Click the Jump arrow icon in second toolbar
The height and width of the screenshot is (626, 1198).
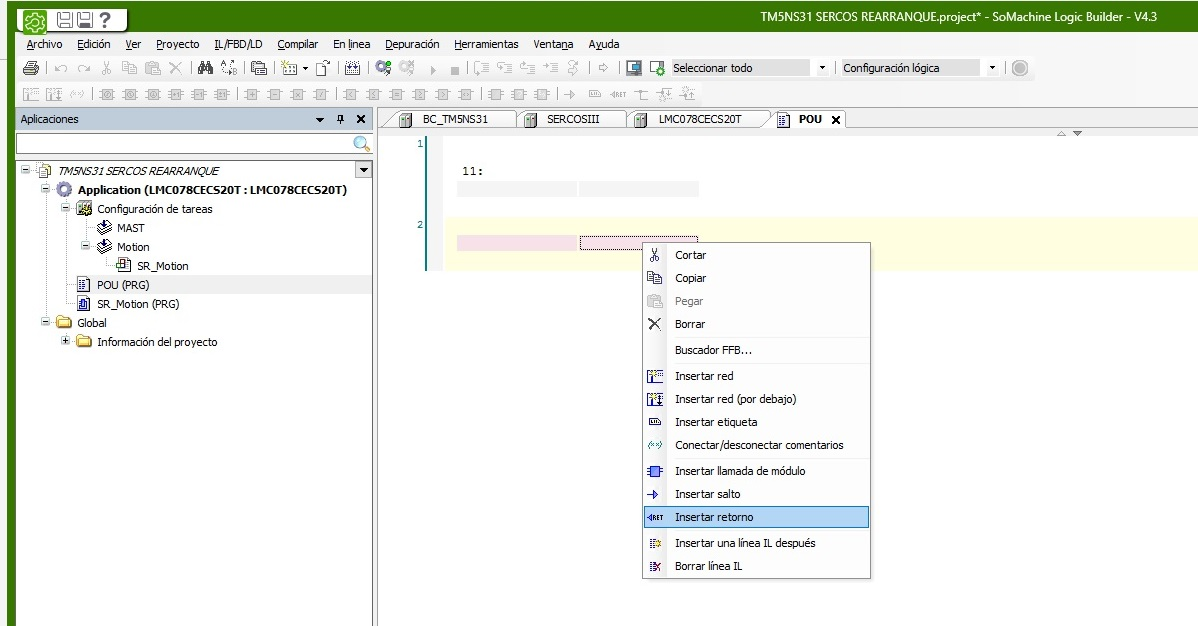pyautogui.click(x=570, y=95)
